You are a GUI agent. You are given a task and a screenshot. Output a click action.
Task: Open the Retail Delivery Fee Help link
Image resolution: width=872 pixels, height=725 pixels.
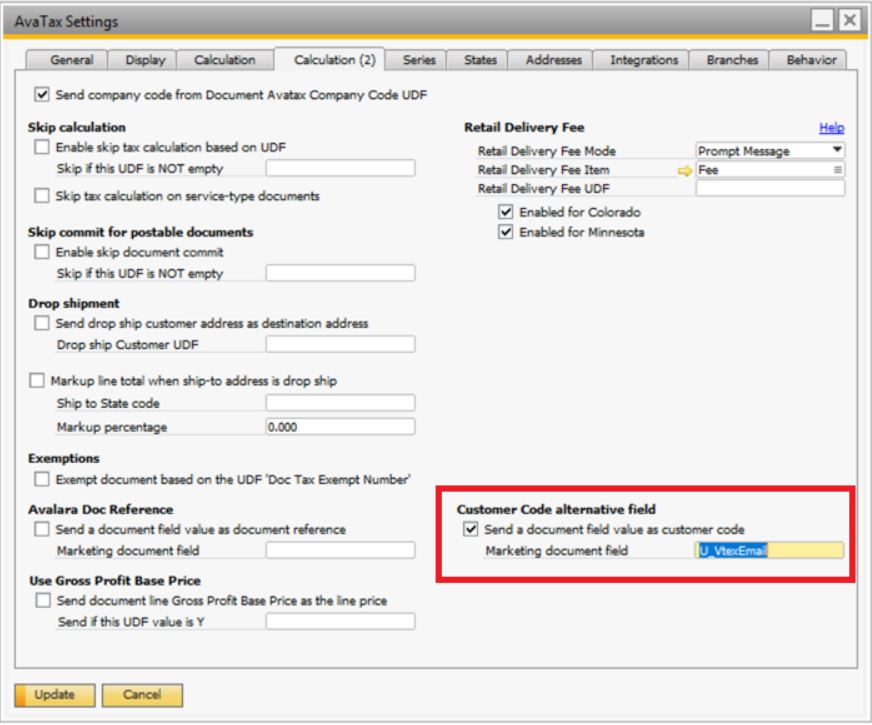tap(831, 128)
